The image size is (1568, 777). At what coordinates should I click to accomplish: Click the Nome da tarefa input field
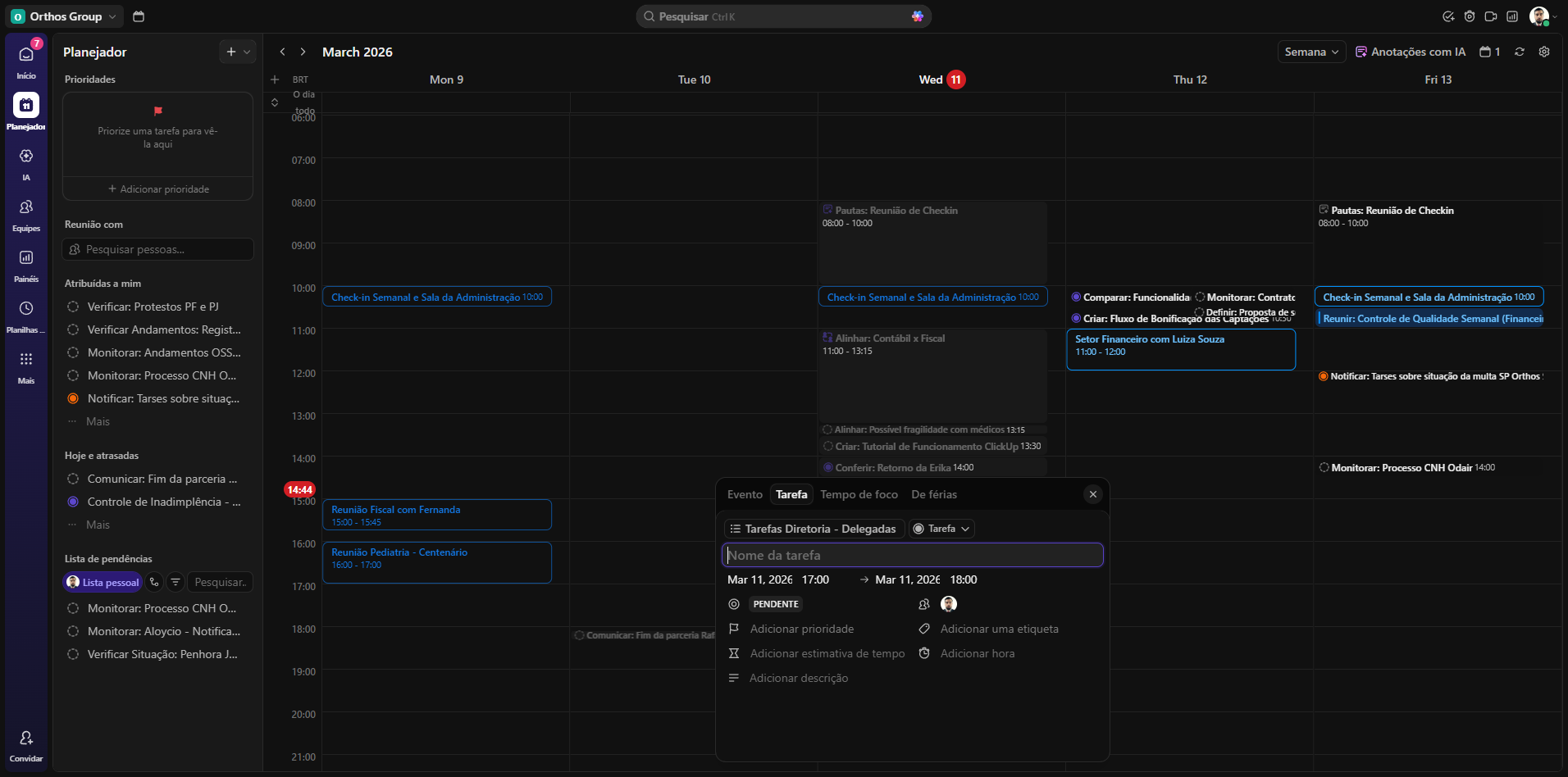912,555
